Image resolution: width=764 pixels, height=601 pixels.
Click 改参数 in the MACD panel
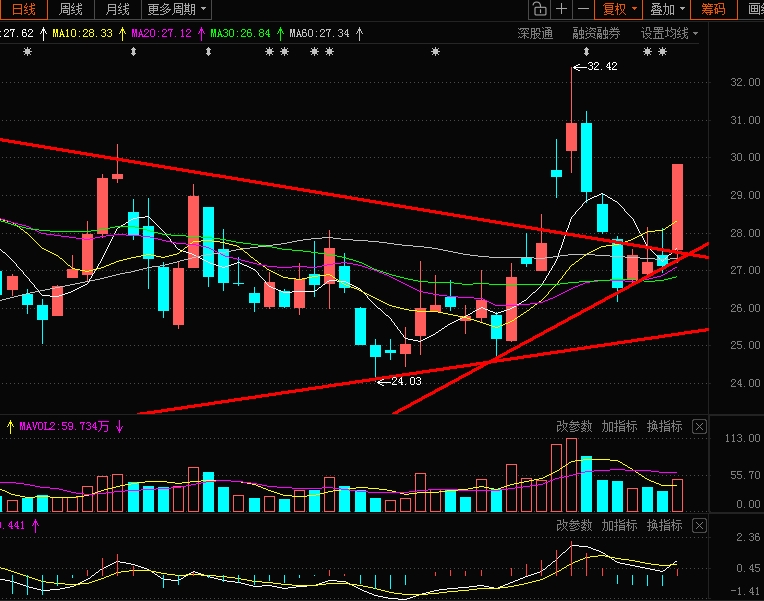(x=574, y=525)
